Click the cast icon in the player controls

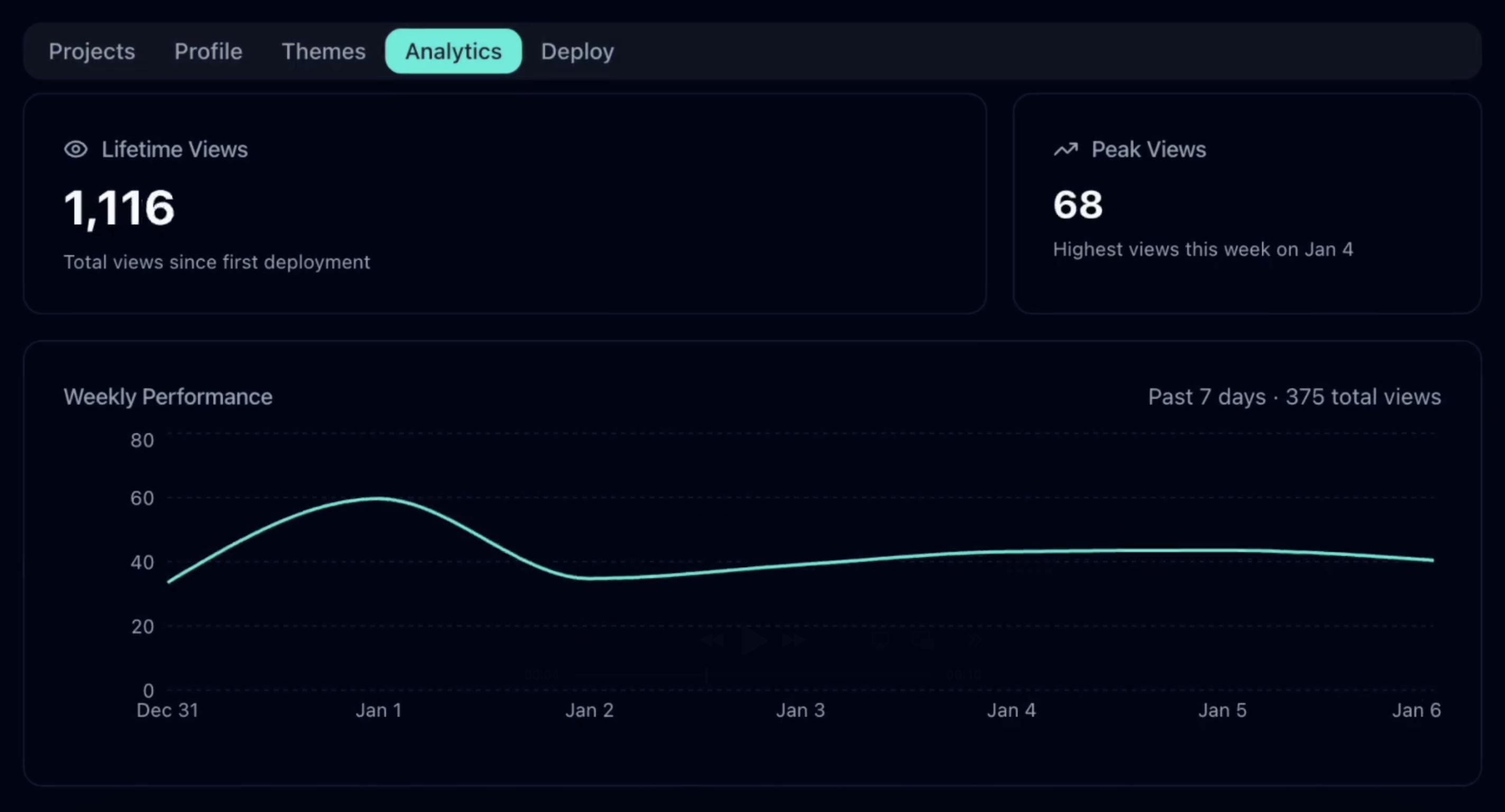pyautogui.click(x=880, y=639)
